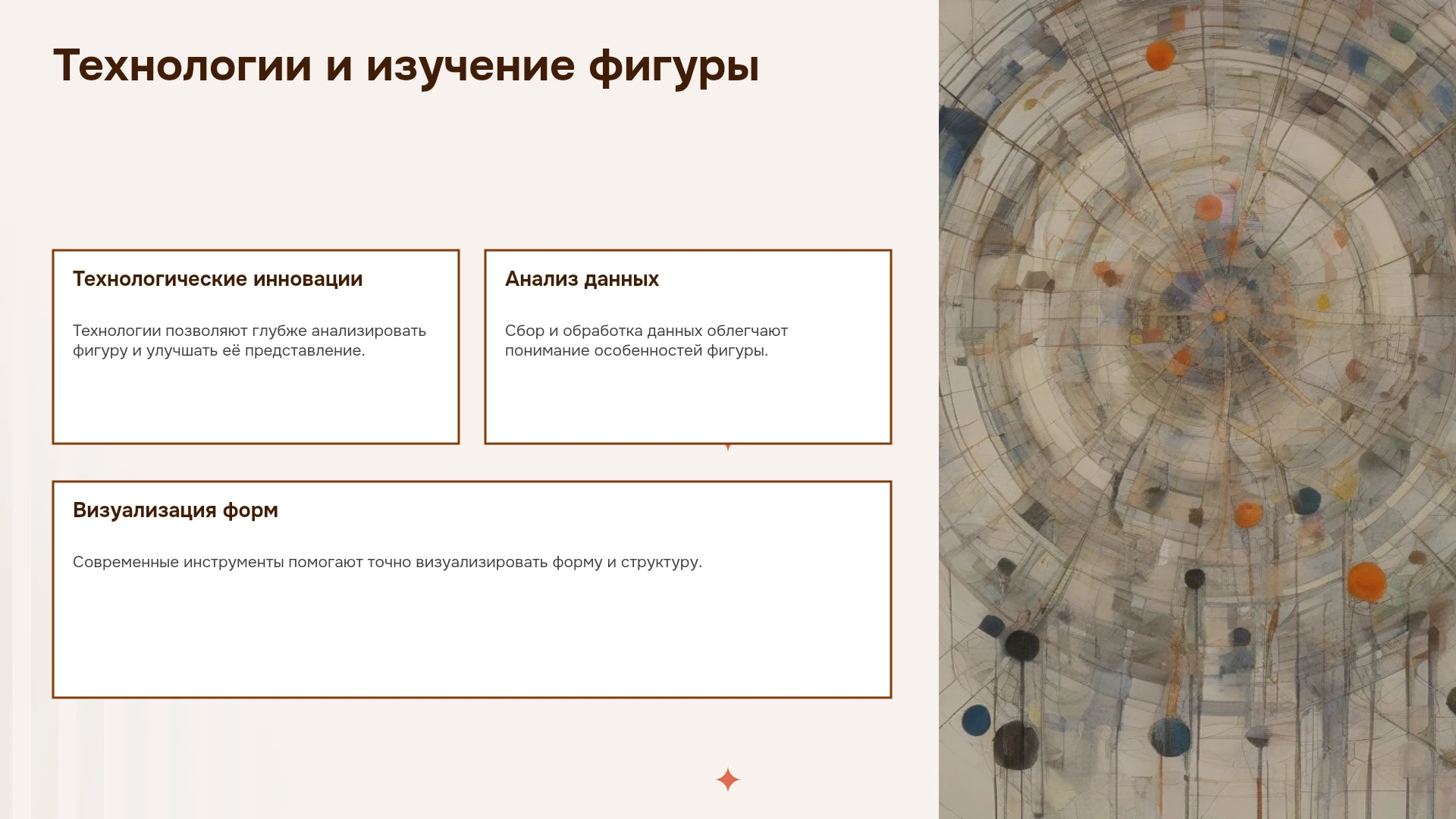This screenshot has width=1456, height=819.
Task: Click the blue circle at the image's bottom left
Action: [977, 720]
